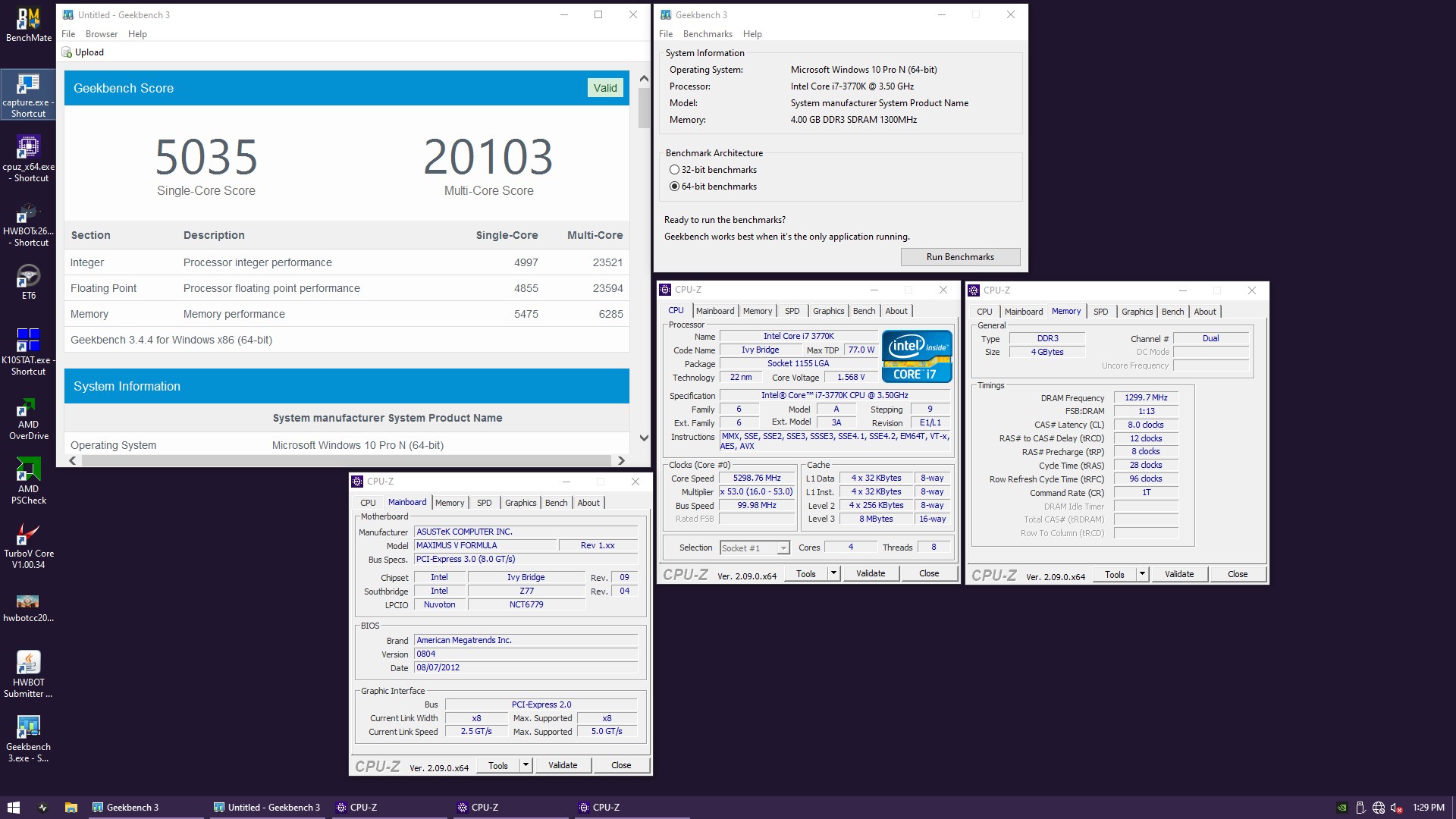Switch to Bench tab in CPU-Z Memory window
The width and height of the screenshot is (1456, 819).
(1172, 312)
